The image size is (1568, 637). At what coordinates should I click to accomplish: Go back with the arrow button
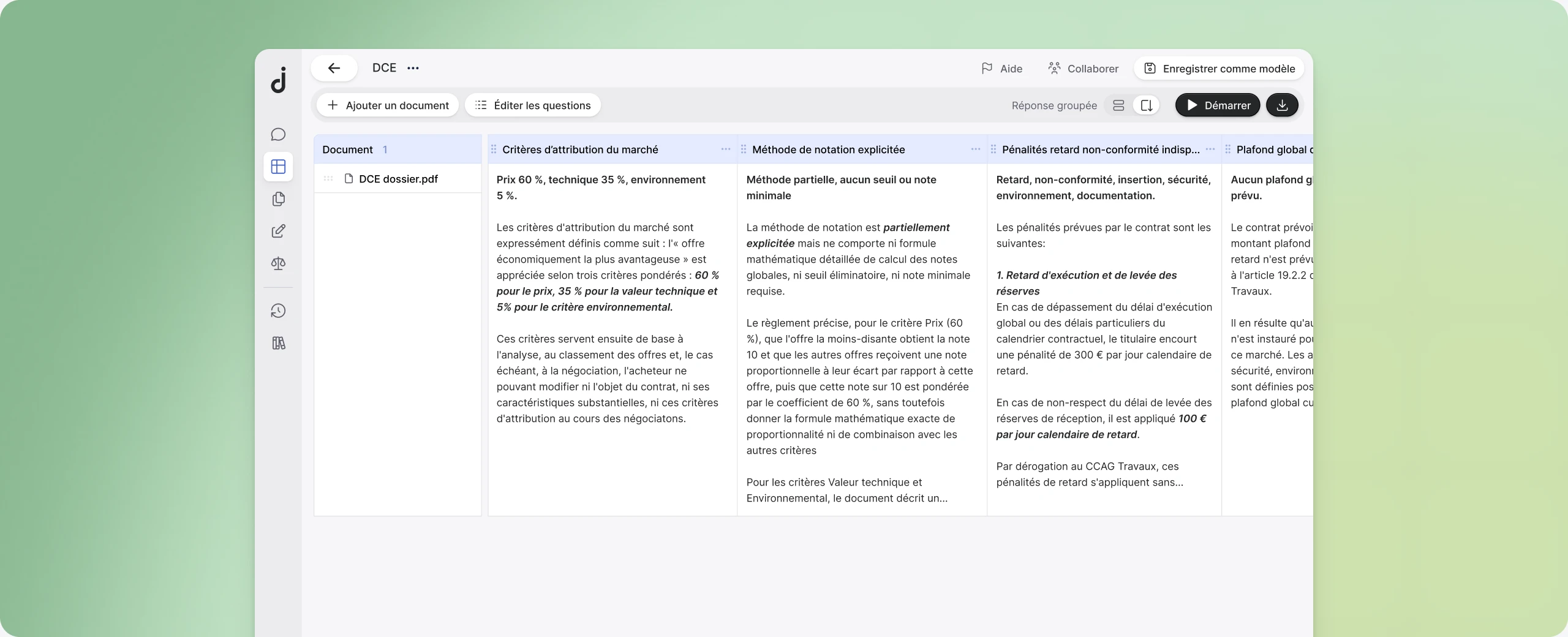pos(334,68)
